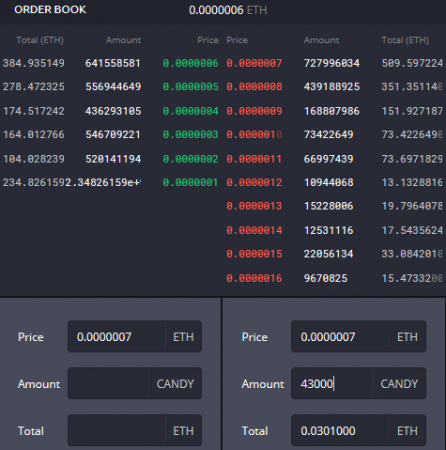Click the last price 0.0000006 ETH header

pos(228,10)
